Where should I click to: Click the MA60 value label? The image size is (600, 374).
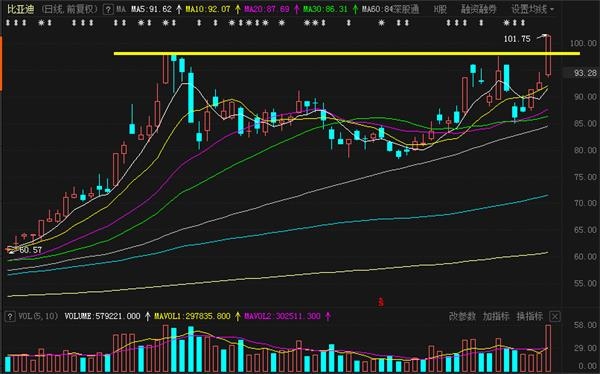pyautogui.click(x=378, y=9)
